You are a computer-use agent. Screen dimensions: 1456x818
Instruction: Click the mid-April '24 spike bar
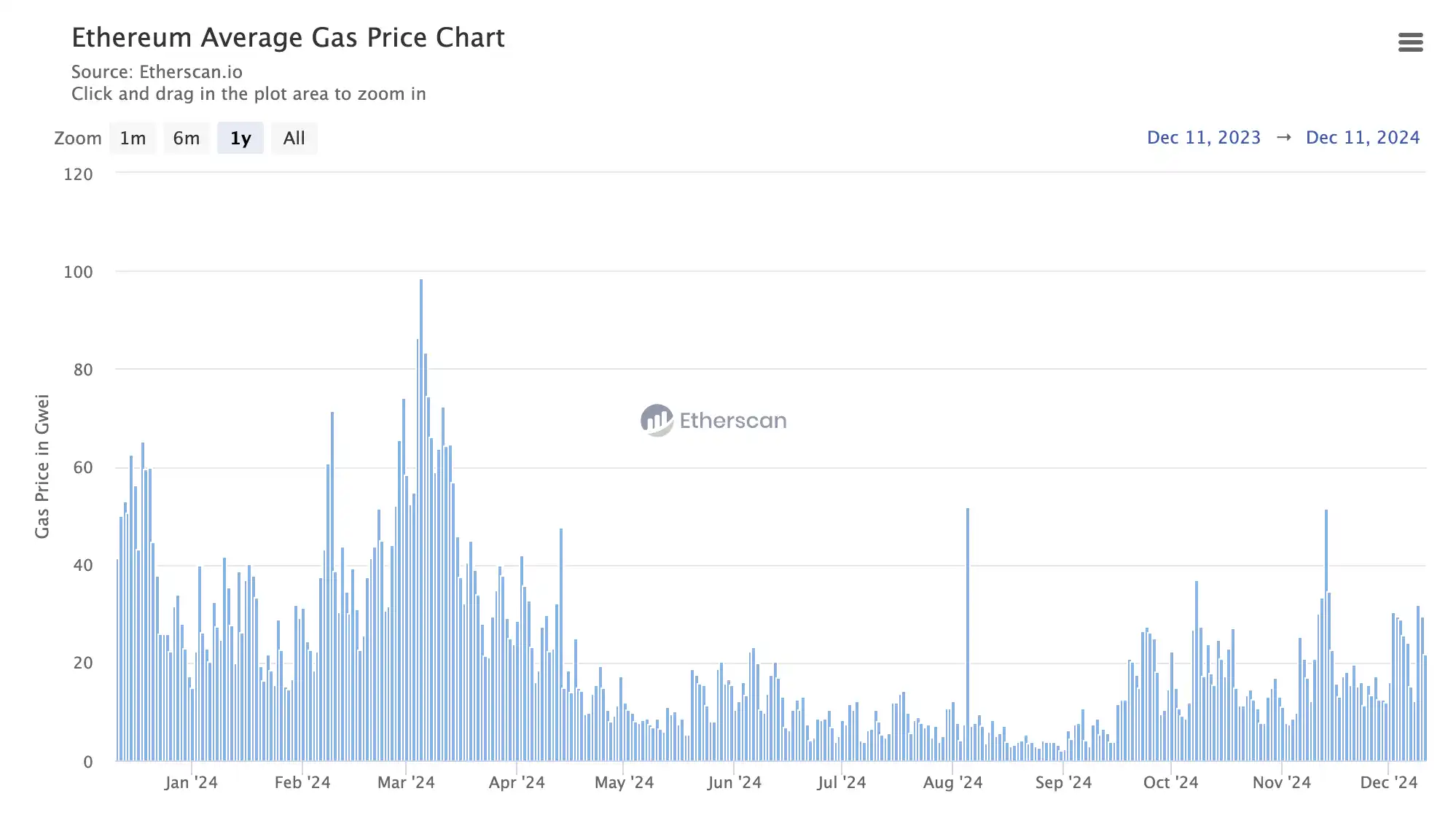click(561, 642)
